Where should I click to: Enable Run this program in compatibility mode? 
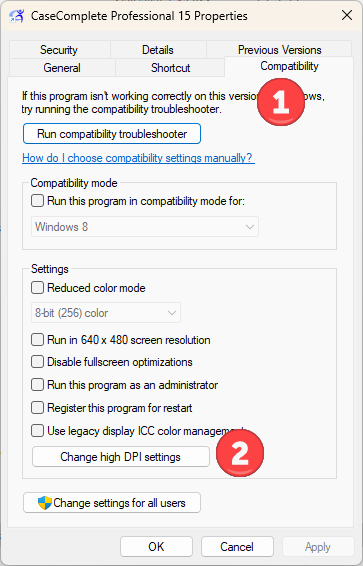coord(37,201)
